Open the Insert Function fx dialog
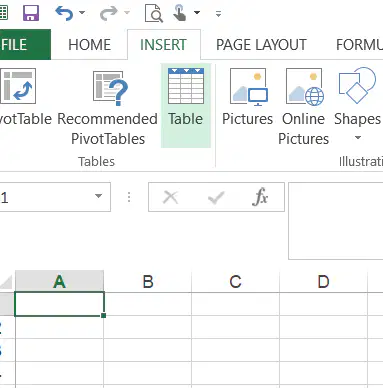The image size is (383, 388). 260,197
